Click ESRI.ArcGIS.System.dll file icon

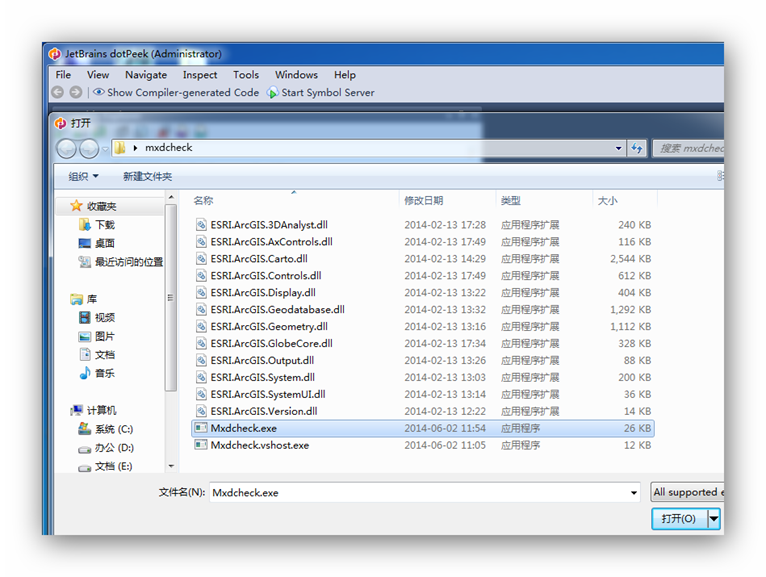pyautogui.click(x=201, y=377)
